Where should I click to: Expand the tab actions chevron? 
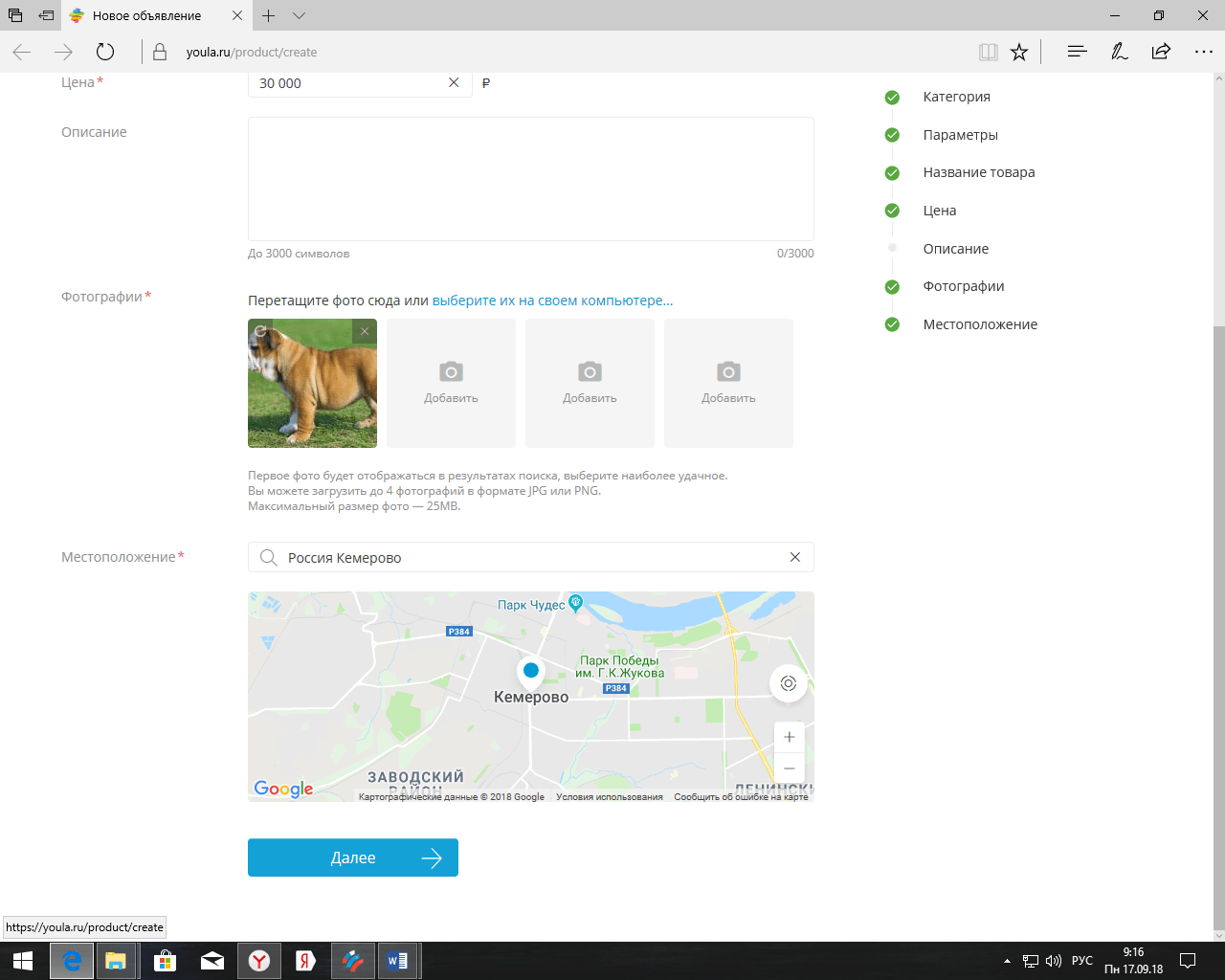[x=299, y=15]
